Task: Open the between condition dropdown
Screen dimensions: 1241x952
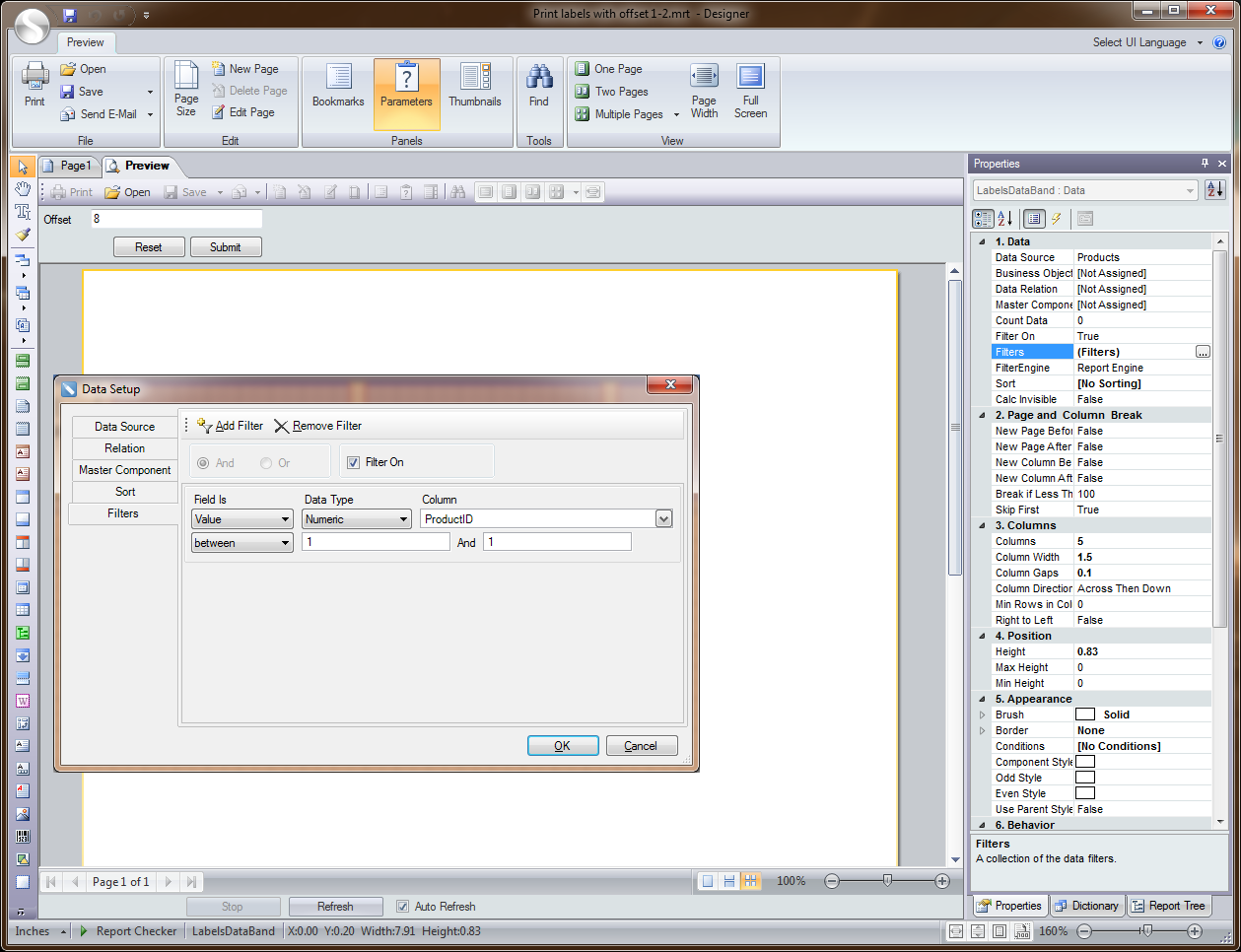Action: click(x=242, y=543)
